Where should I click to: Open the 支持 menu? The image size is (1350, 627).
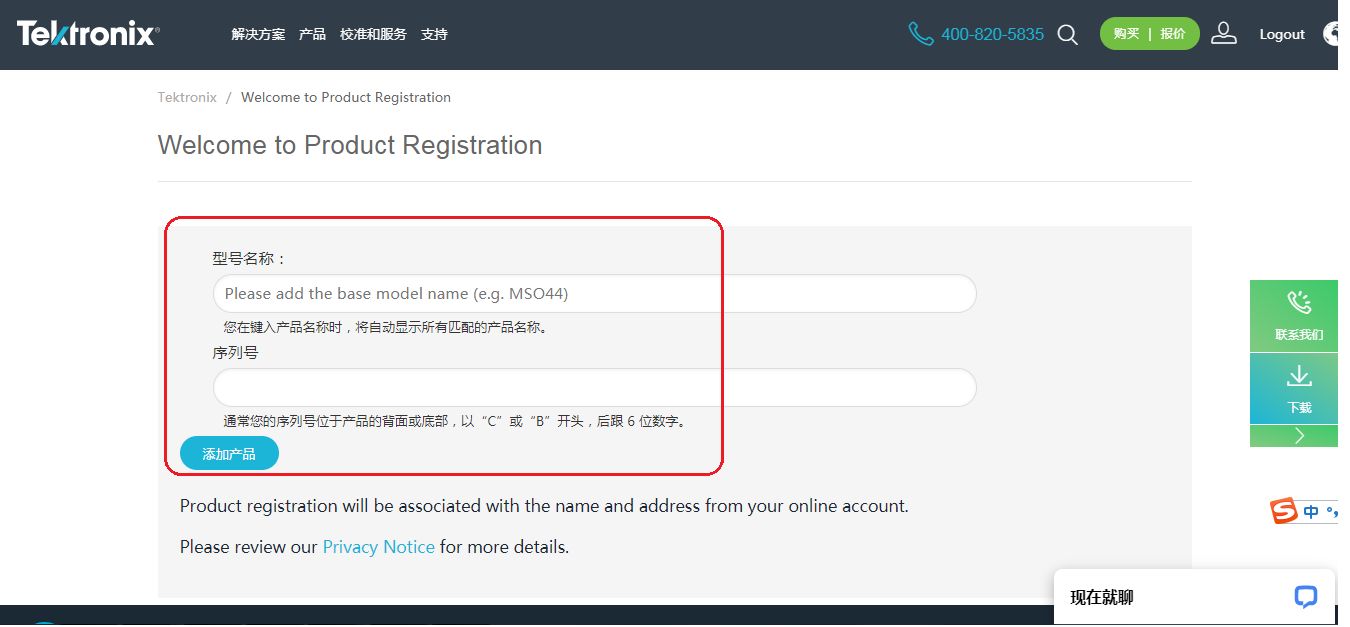pyautogui.click(x=434, y=34)
